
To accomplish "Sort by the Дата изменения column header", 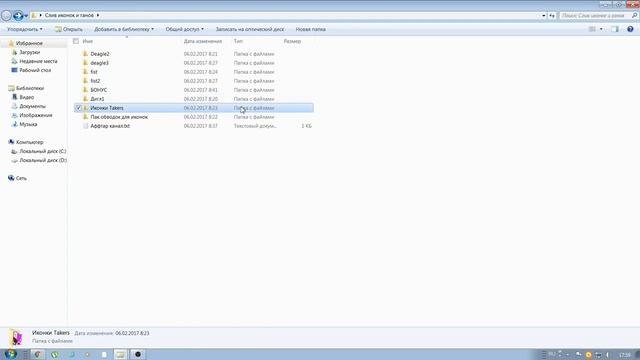I will click(x=203, y=41).
